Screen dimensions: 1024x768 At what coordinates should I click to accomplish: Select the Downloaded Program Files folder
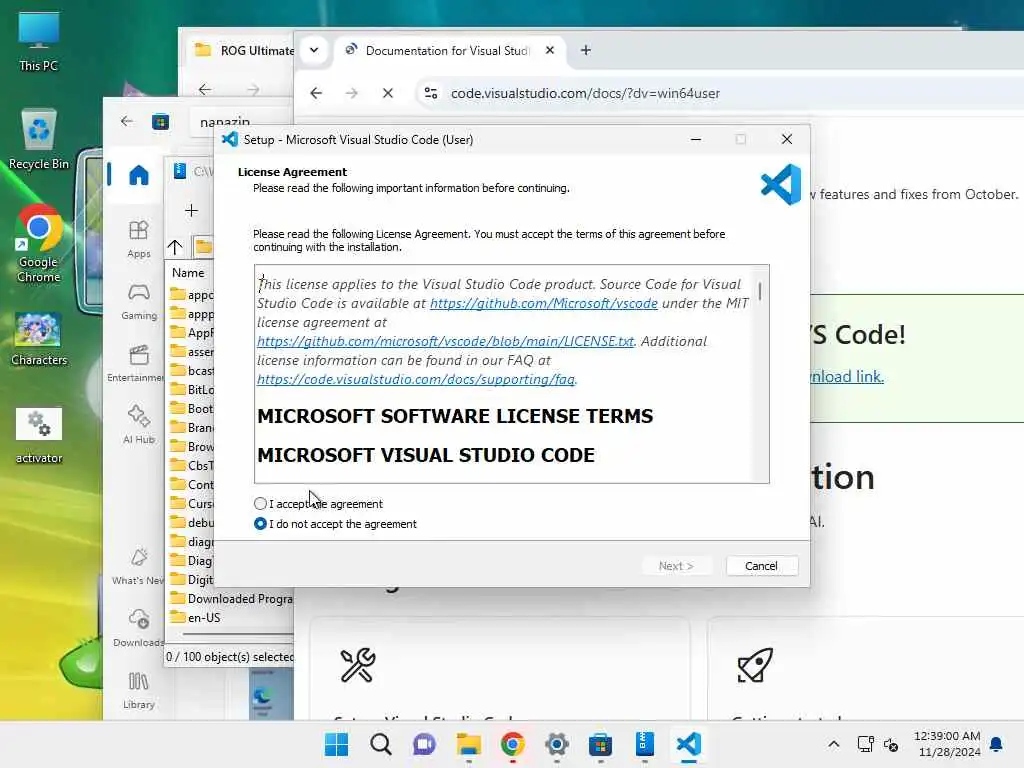[x=231, y=598]
